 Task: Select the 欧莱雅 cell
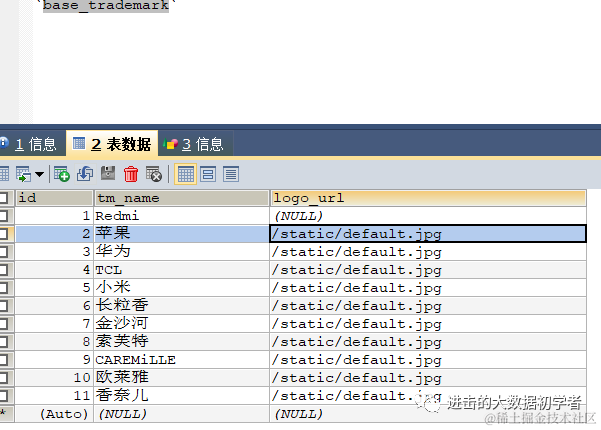point(182,378)
